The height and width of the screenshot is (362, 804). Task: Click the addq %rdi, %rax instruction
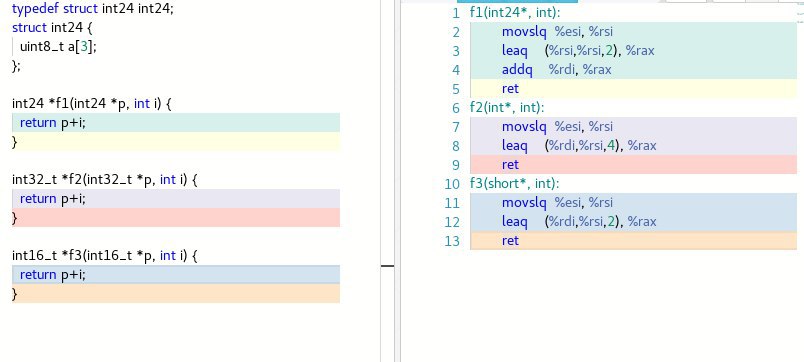[556, 70]
